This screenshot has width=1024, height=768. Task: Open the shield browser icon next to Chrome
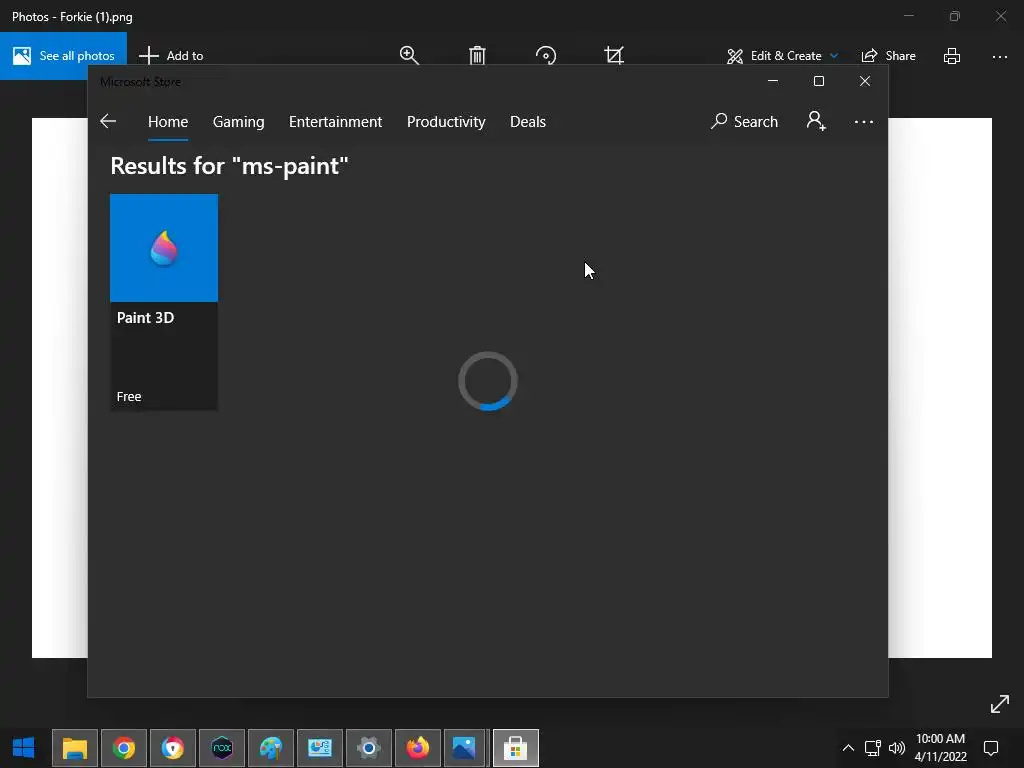pyautogui.click(x=172, y=748)
